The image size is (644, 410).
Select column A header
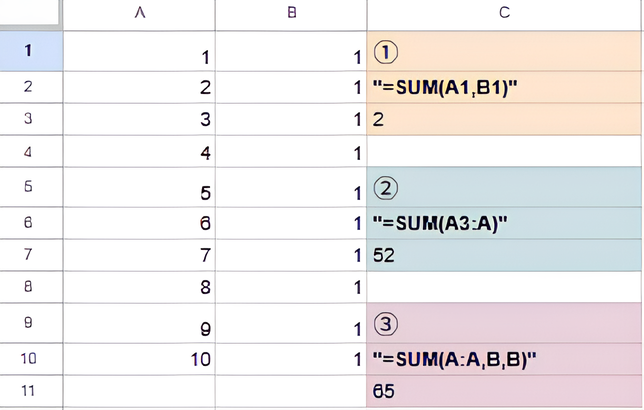point(139,13)
